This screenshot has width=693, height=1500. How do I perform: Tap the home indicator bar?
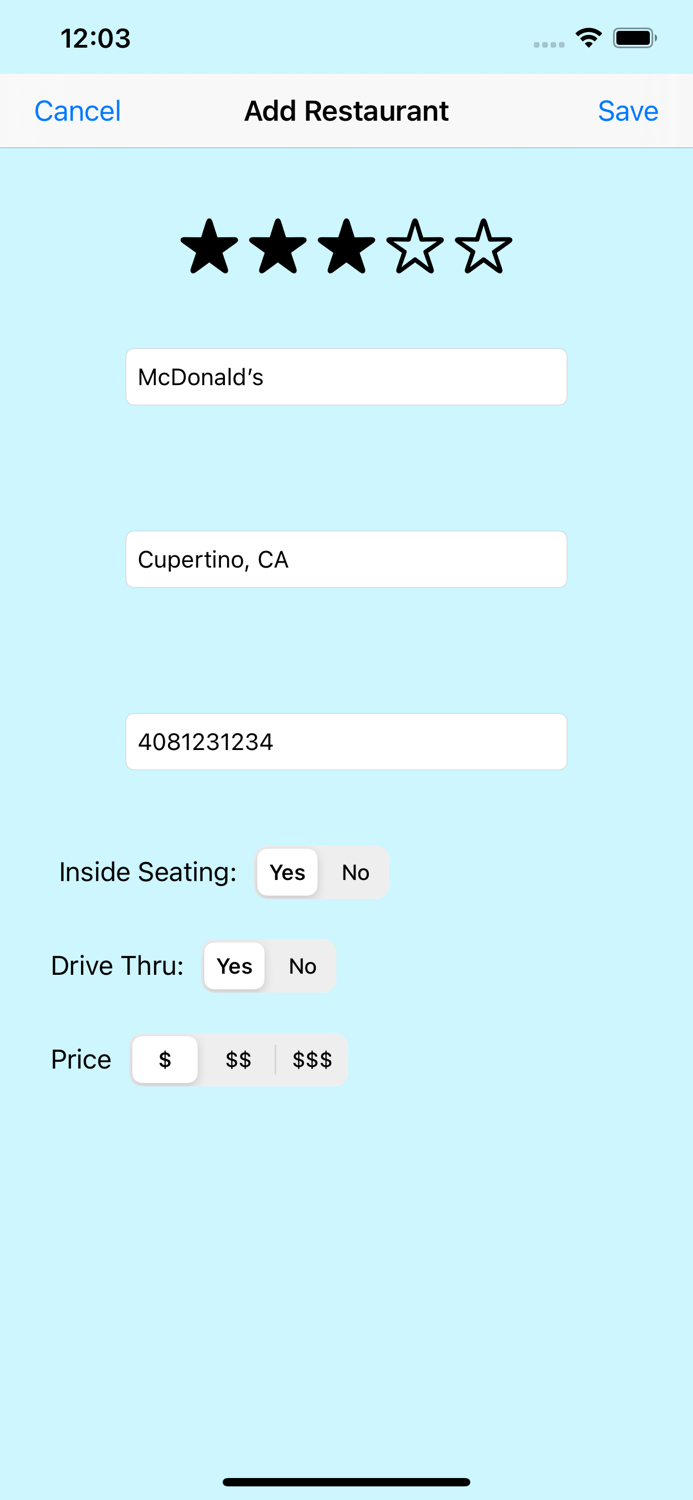coord(346,1482)
